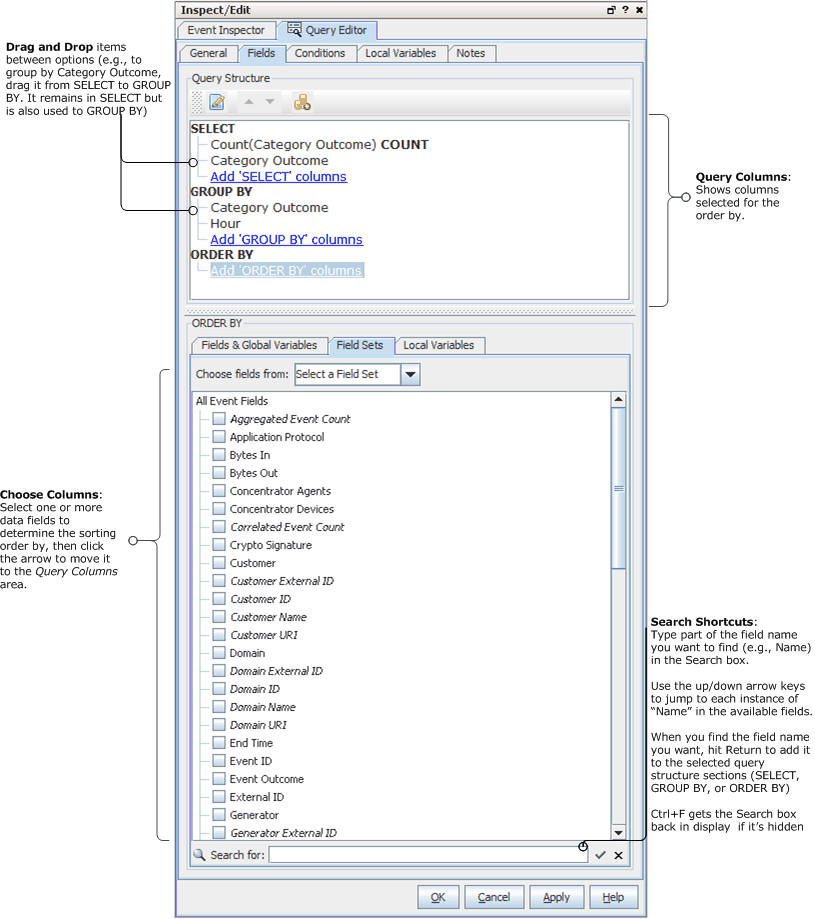Click the undock panel icon in title bar

(x=610, y=9)
